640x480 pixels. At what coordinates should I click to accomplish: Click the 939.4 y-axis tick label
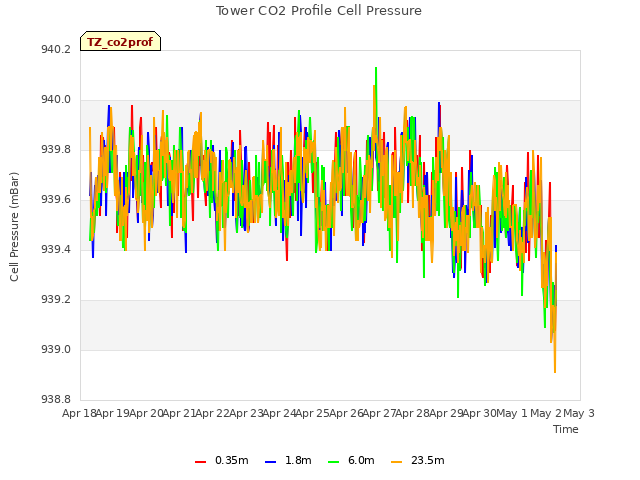(56, 250)
